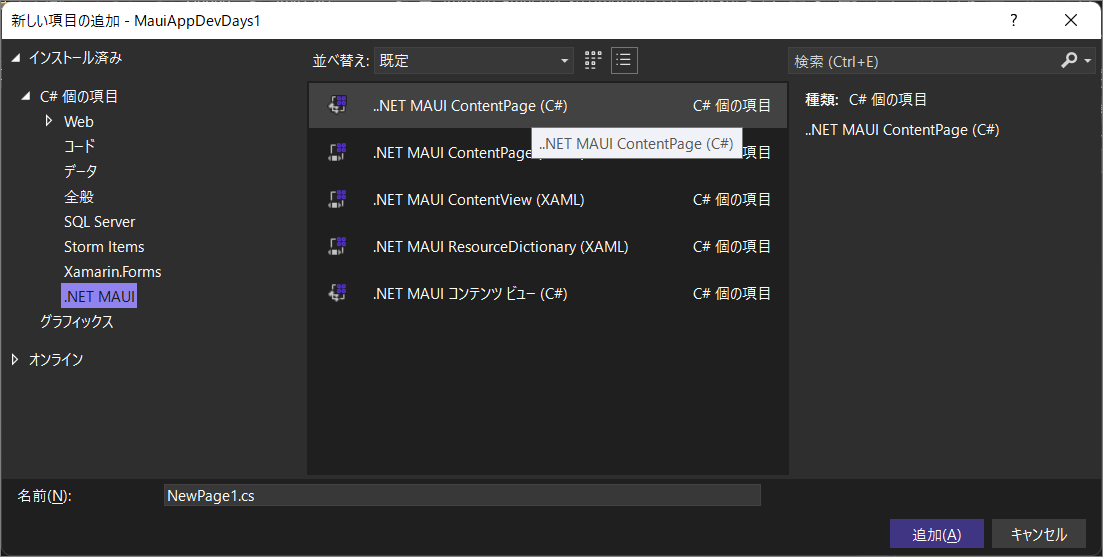Click the 追加(A) button
Image resolution: width=1103 pixels, height=557 pixels.
coord(936,534)
